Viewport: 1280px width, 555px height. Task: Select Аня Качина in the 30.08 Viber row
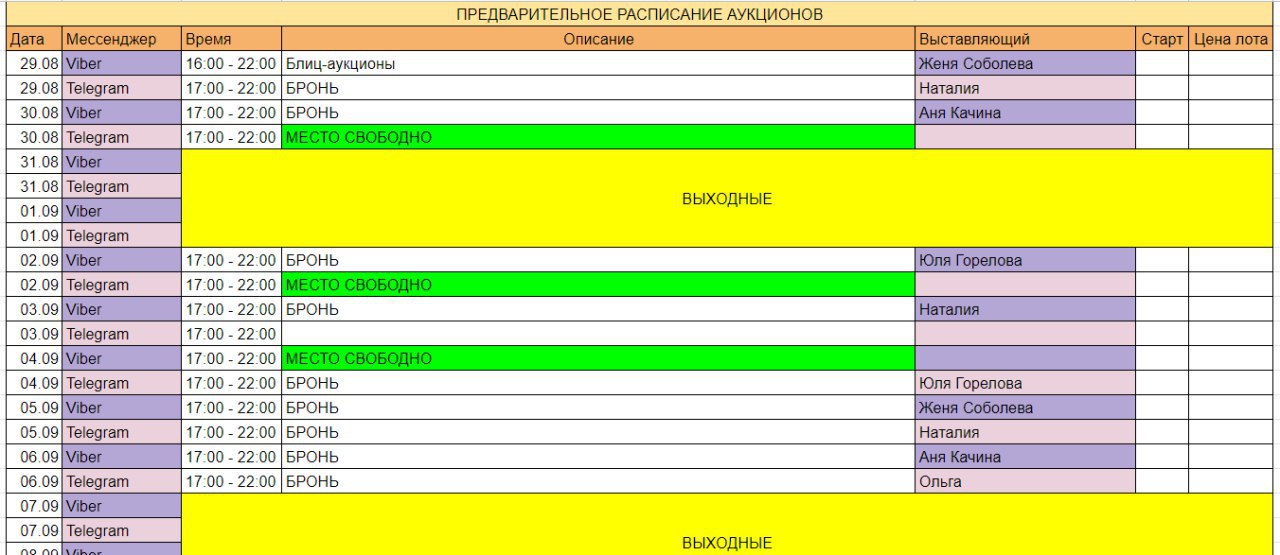[1025, 113]
